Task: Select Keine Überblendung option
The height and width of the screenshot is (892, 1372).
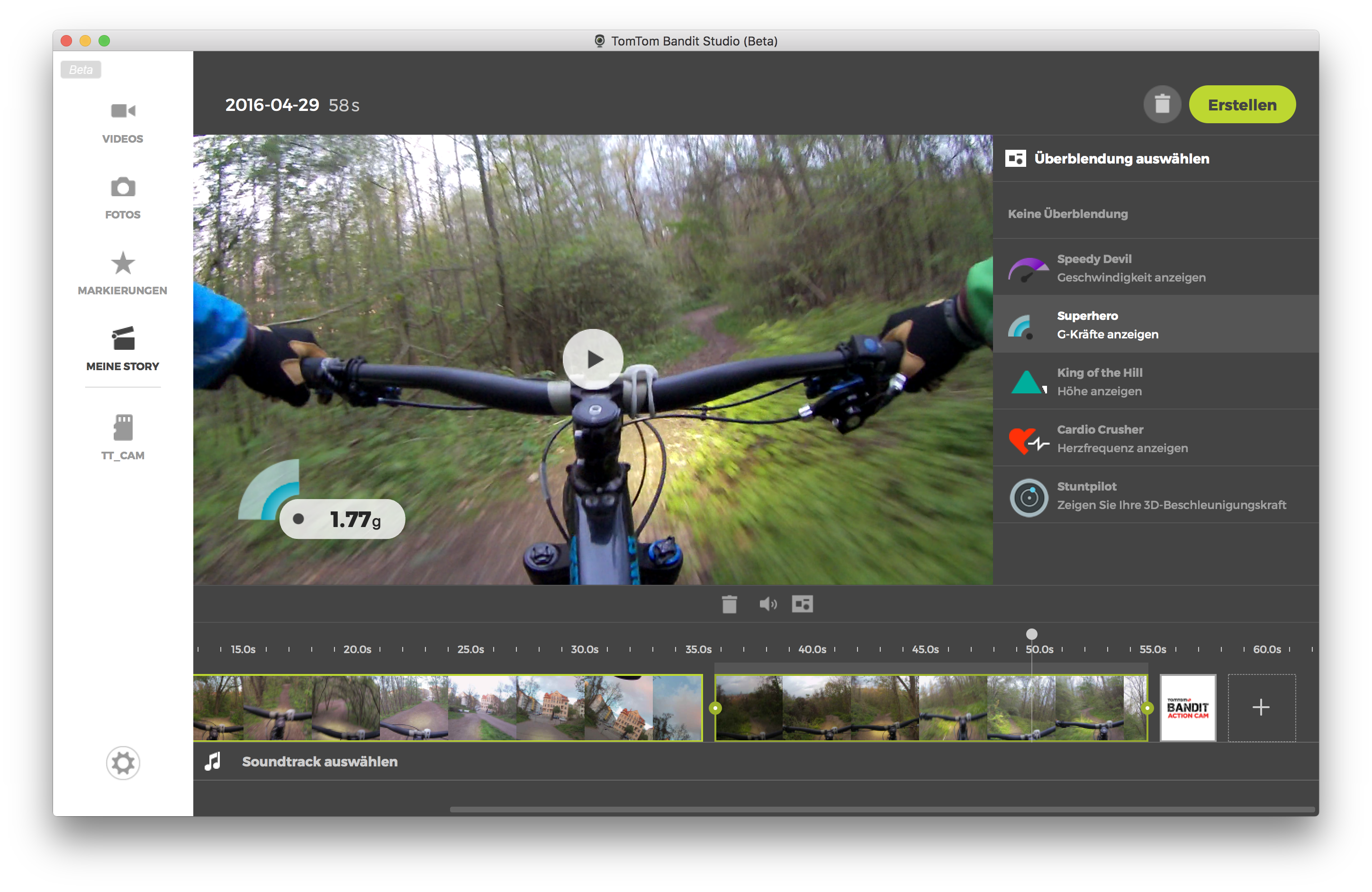Action: pyautogui.click(x=1068, y=214)
